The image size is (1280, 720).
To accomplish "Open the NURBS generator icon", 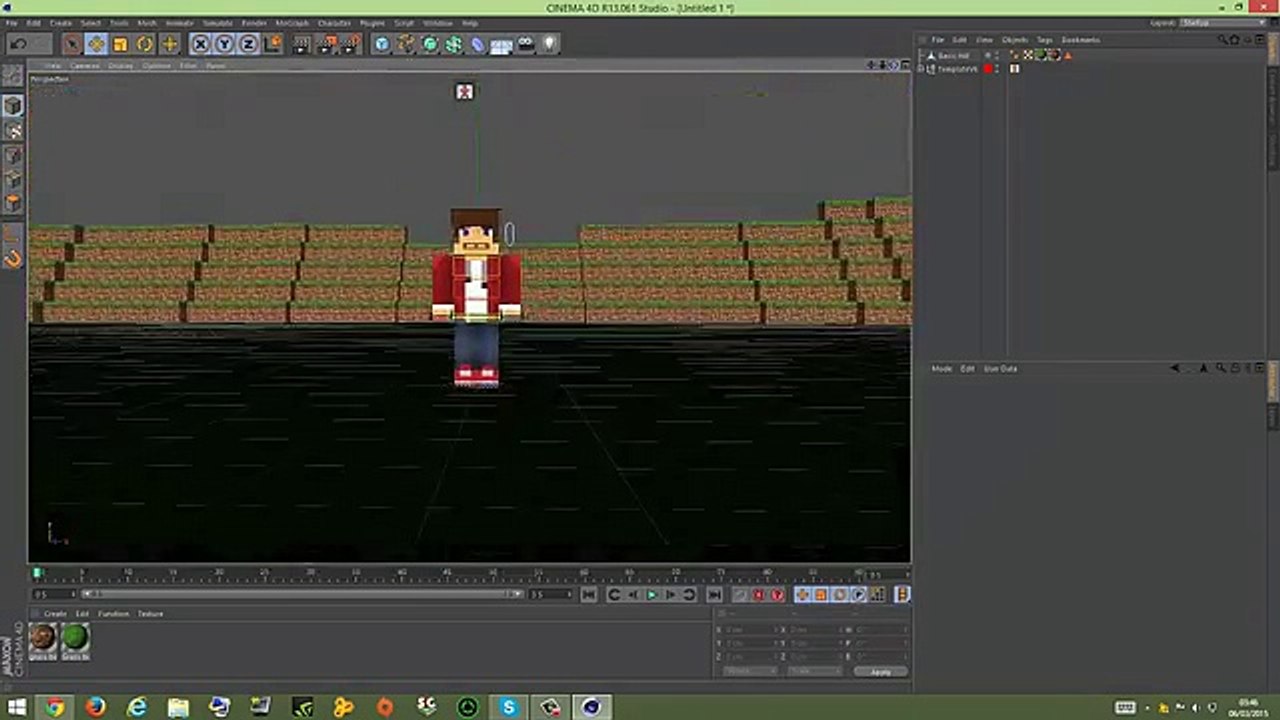I will pos(430,44).
